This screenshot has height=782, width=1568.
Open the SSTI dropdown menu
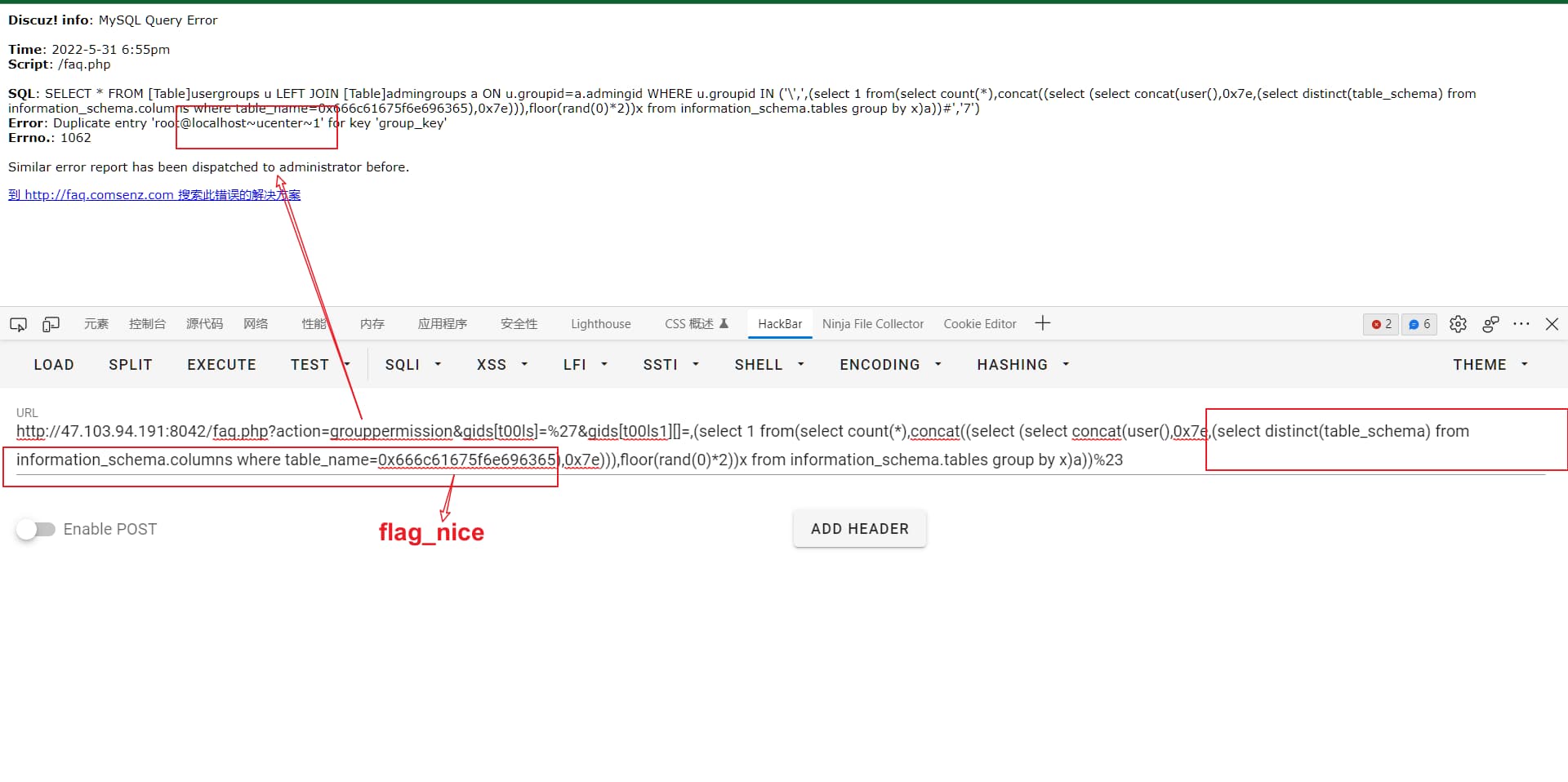click(x=670, y=365)
